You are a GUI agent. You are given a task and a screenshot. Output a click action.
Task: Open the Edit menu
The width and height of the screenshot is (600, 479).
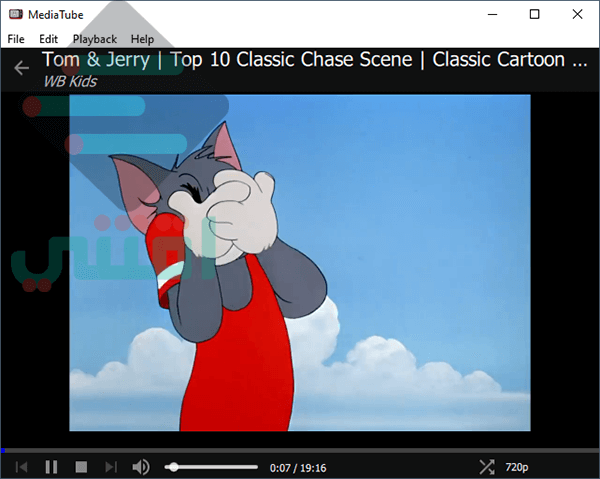(48, 39)
